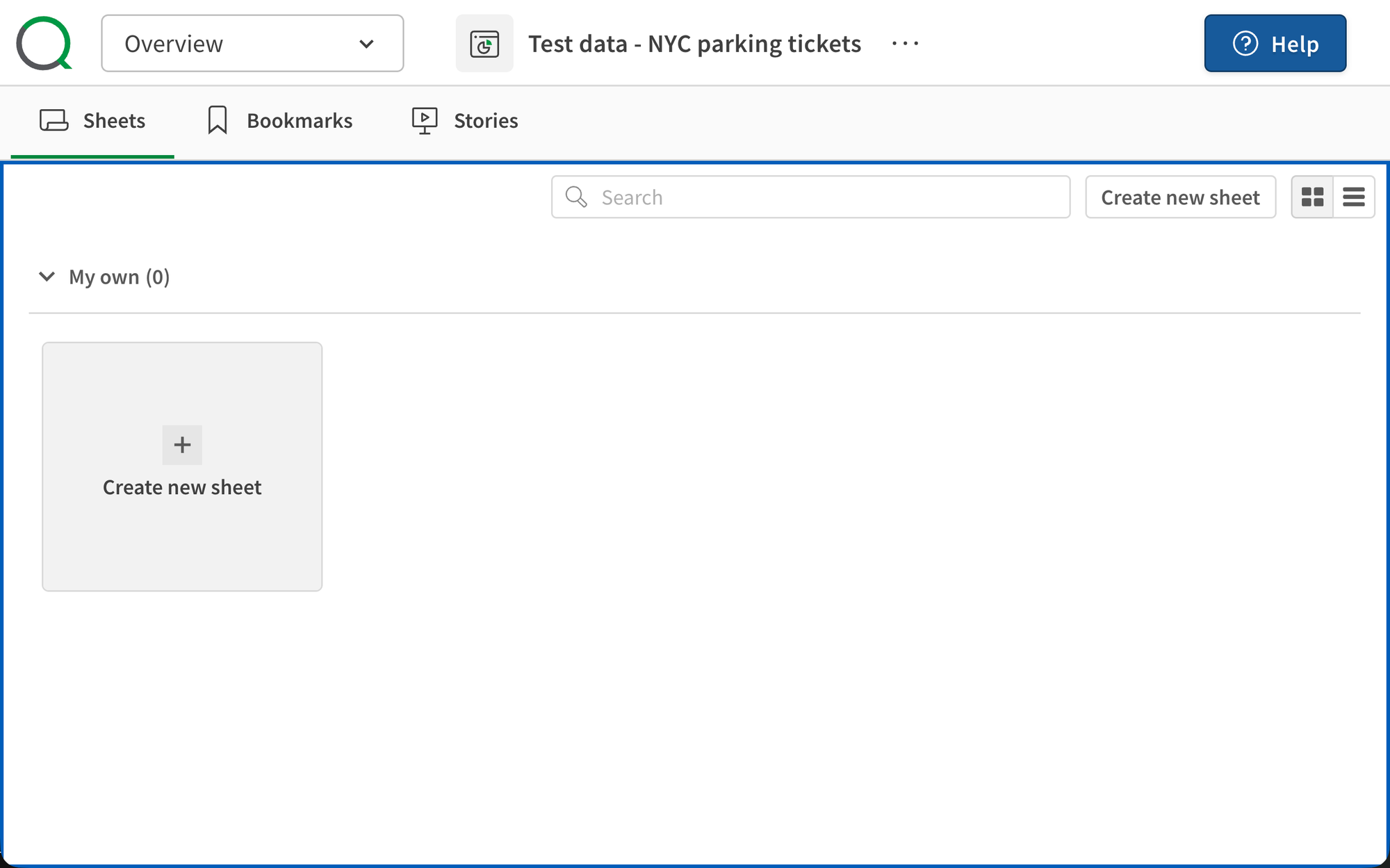Viewport: 1390px width, 868px height.
Task: Open the Overview navigation dropdown
Action: 252,43
